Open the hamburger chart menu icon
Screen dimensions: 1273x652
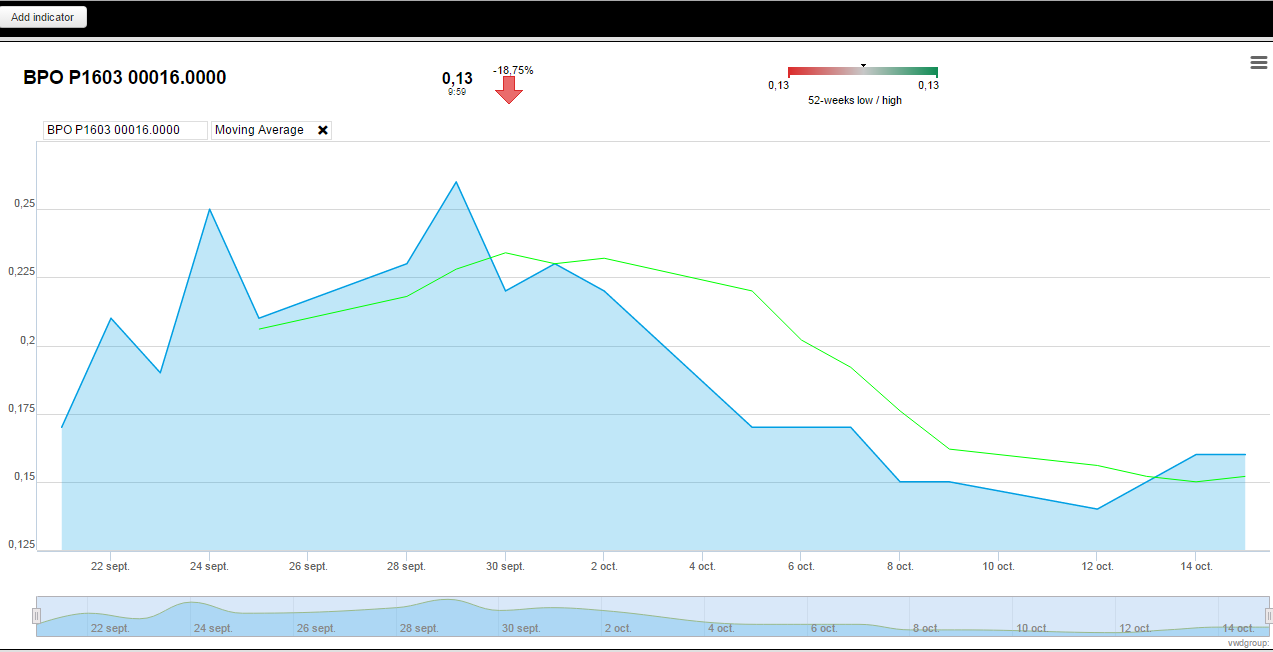click(1259, 63)
